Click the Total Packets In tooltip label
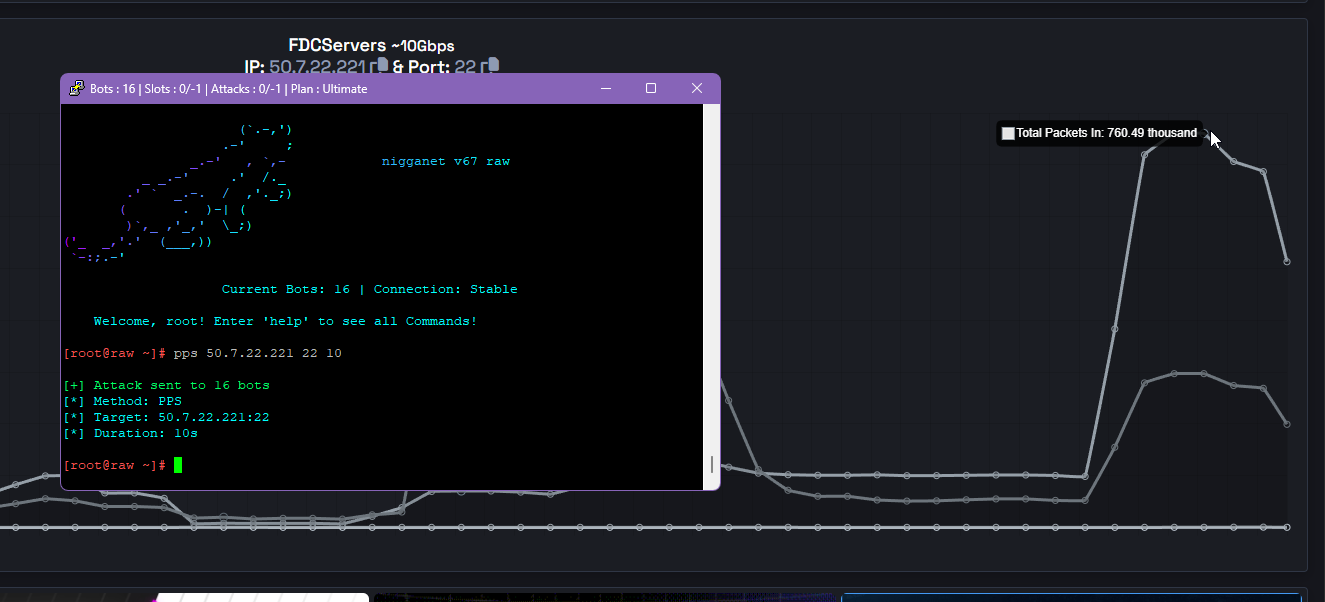 click(x=1106, y=133)
